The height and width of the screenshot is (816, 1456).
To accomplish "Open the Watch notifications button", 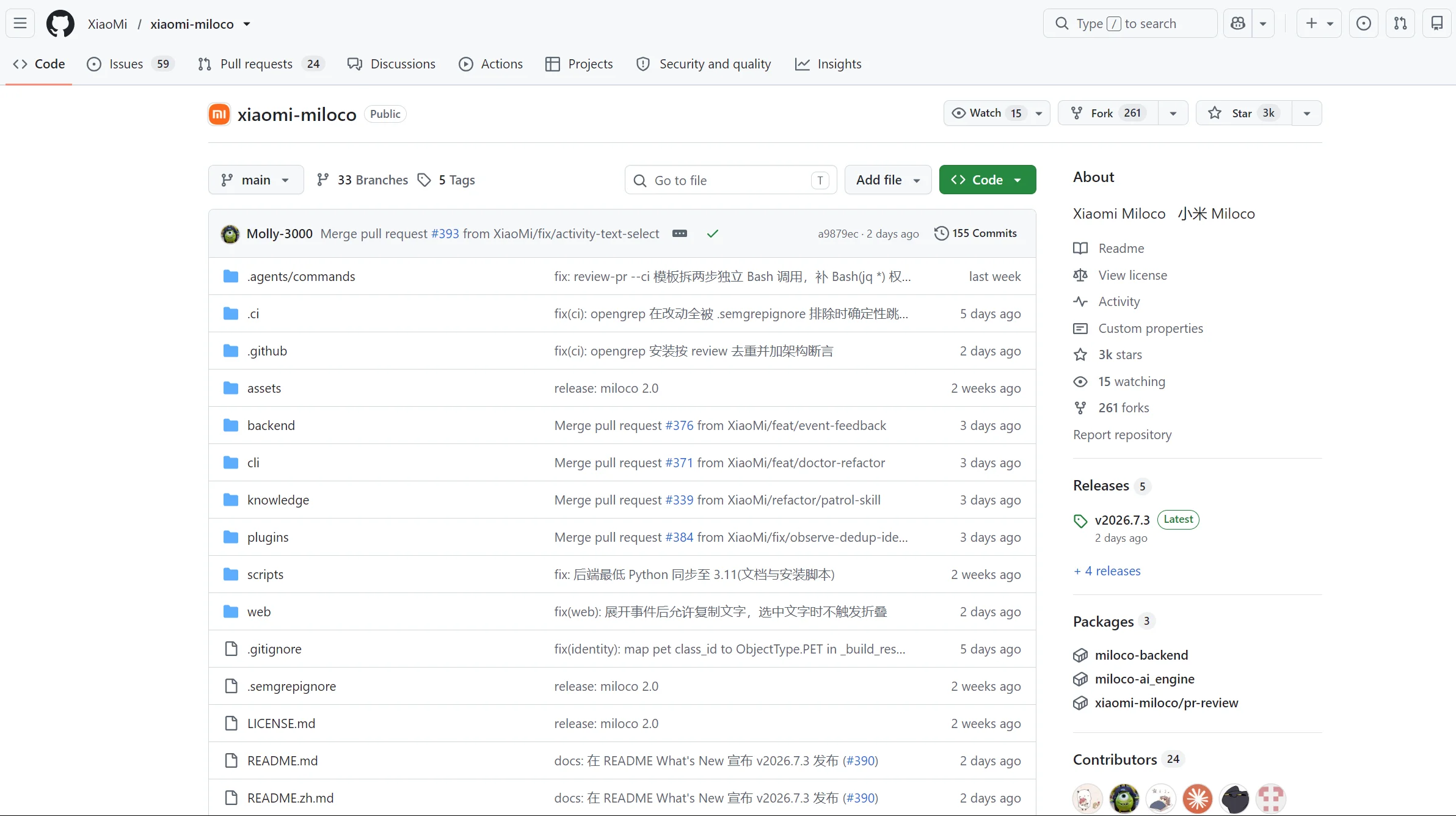I will [997, 113].
